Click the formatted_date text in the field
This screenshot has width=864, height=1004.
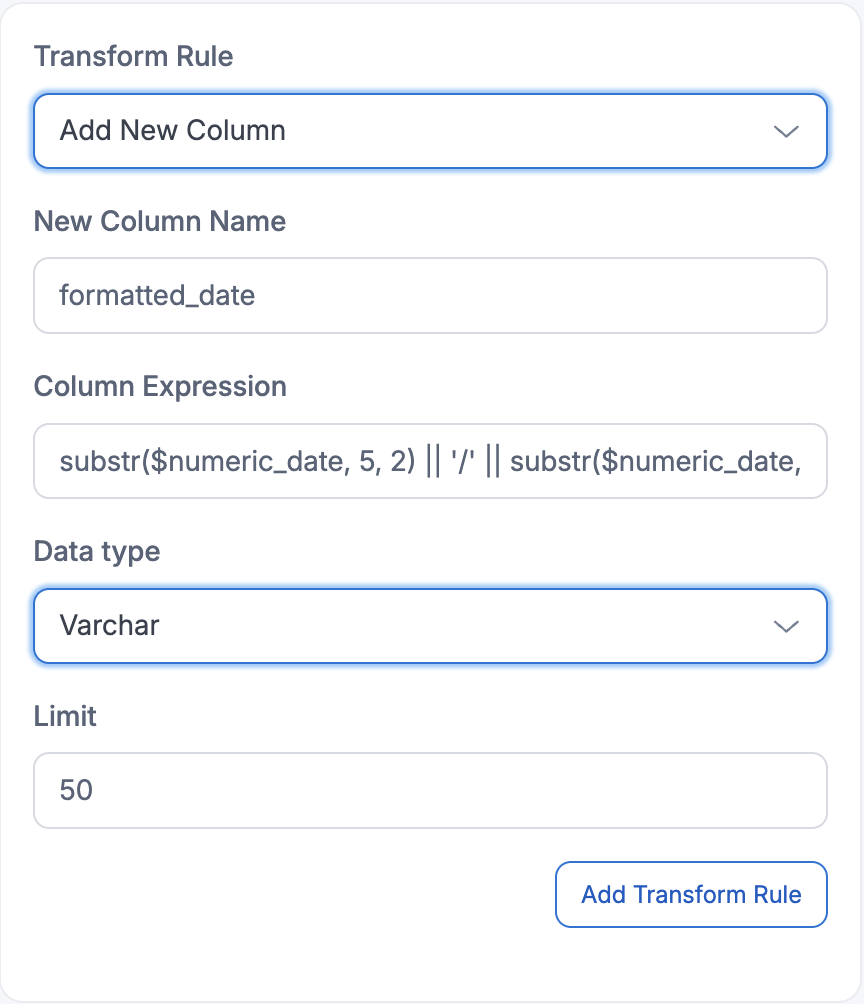[x=157, y=296]
